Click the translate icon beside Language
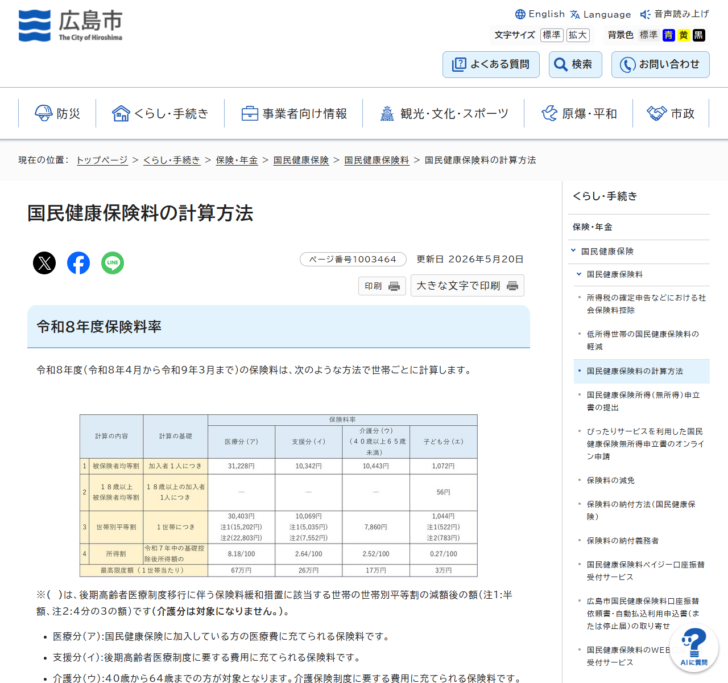Viewport: 728px width, 683px height. [575, 14]
